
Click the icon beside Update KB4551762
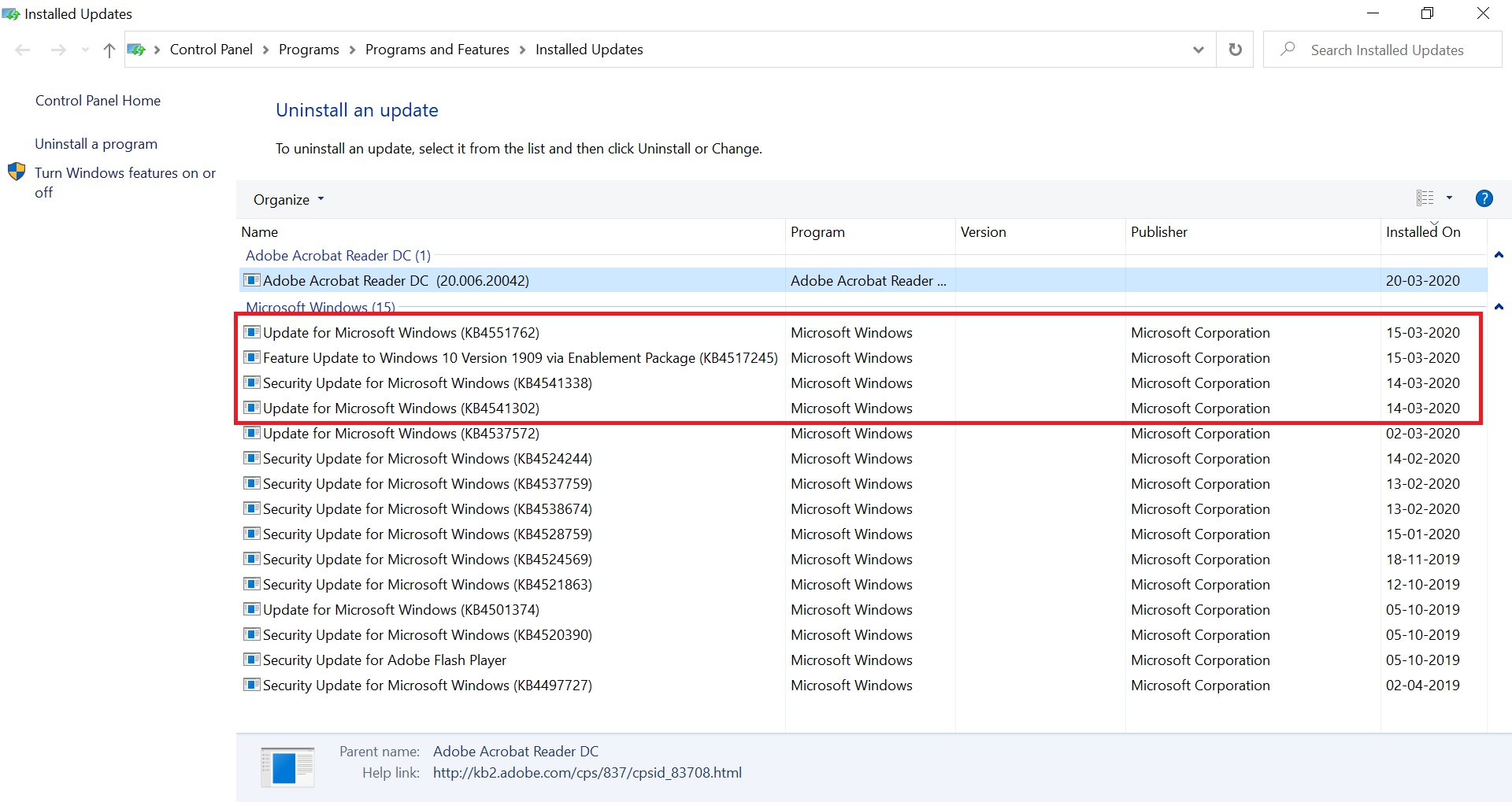pyautogui.click(x=251, y=332)
